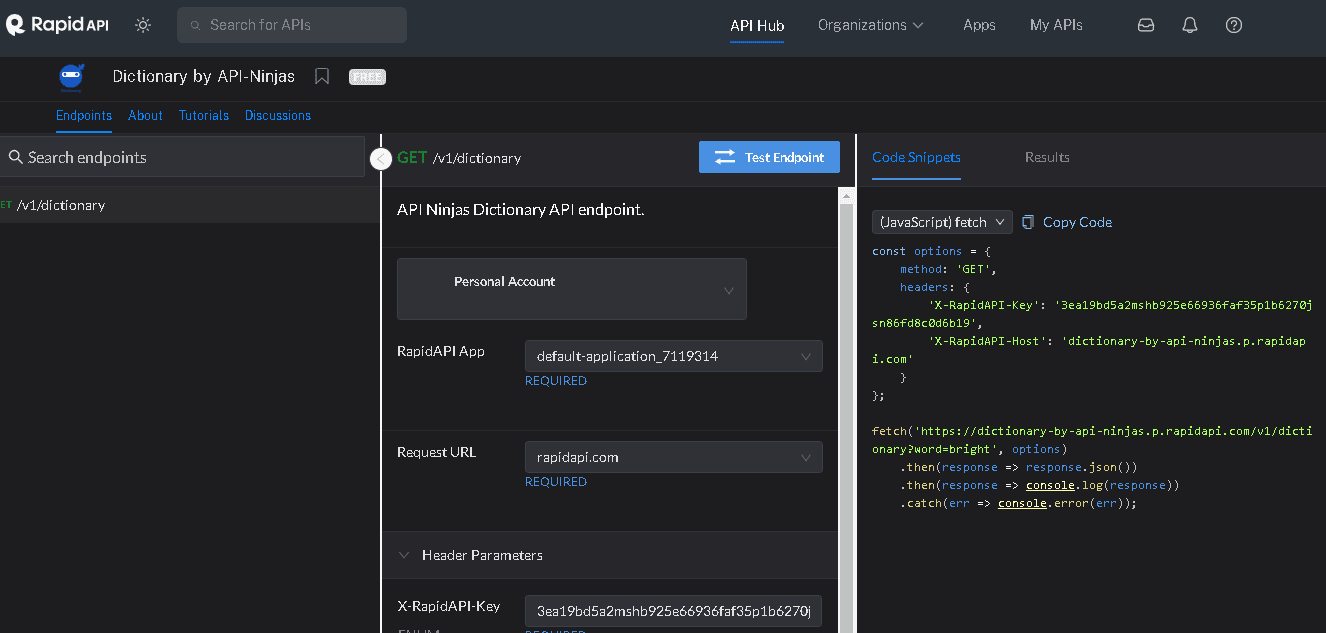Click the 'X-RapidAPI-Host' line in code
Screen dimensions: 1326x633
(1089, 350)
